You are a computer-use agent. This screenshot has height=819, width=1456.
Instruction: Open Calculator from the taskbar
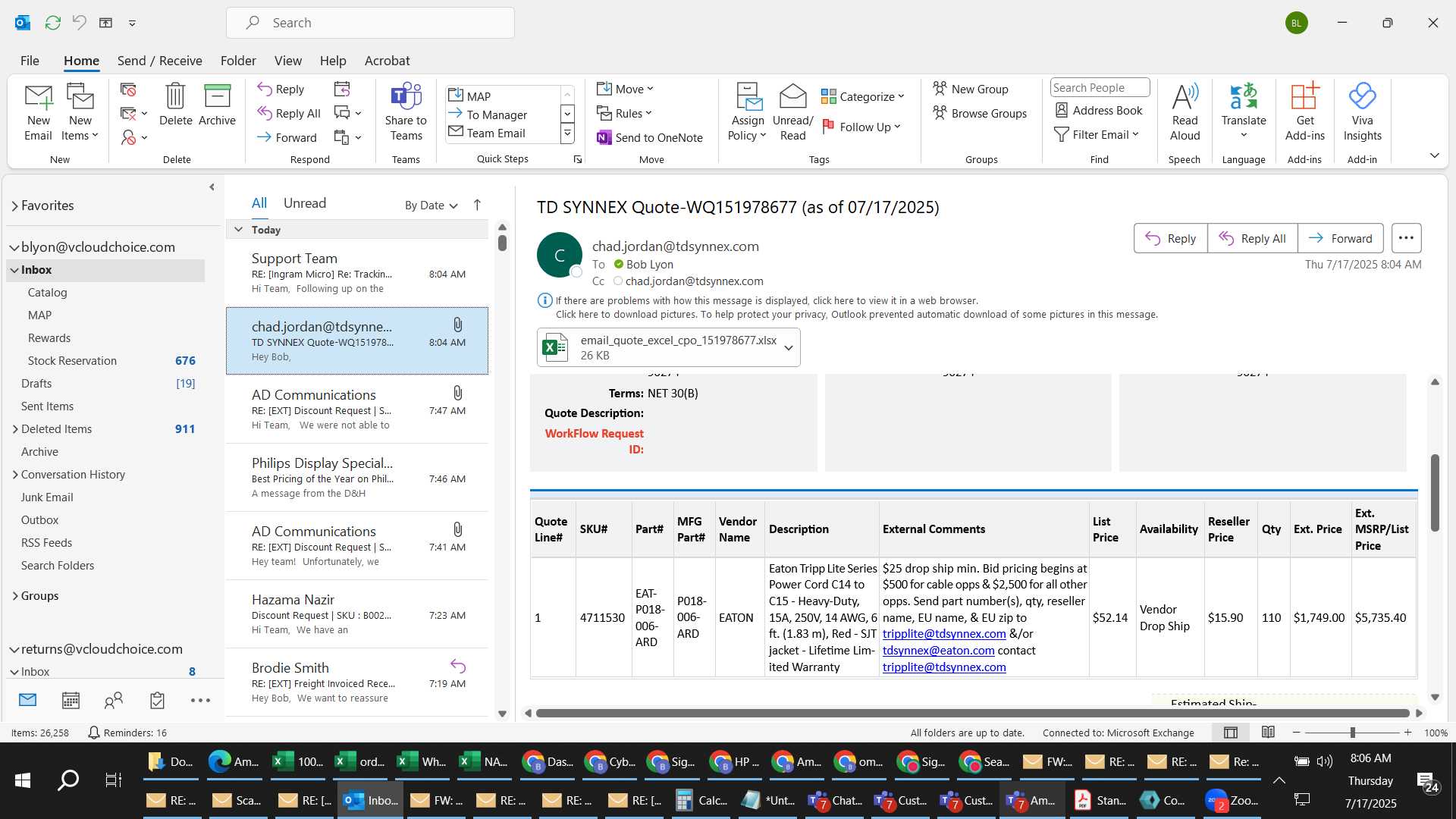[x=701, y=800]
